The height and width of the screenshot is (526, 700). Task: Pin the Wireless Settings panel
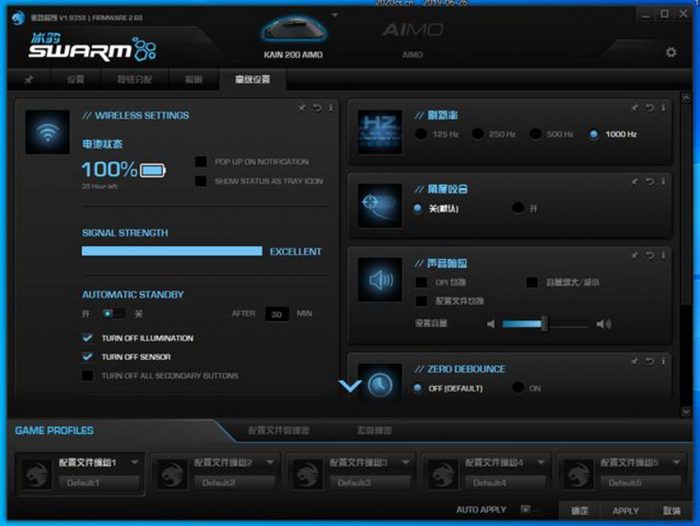click(x=302, y=108)
